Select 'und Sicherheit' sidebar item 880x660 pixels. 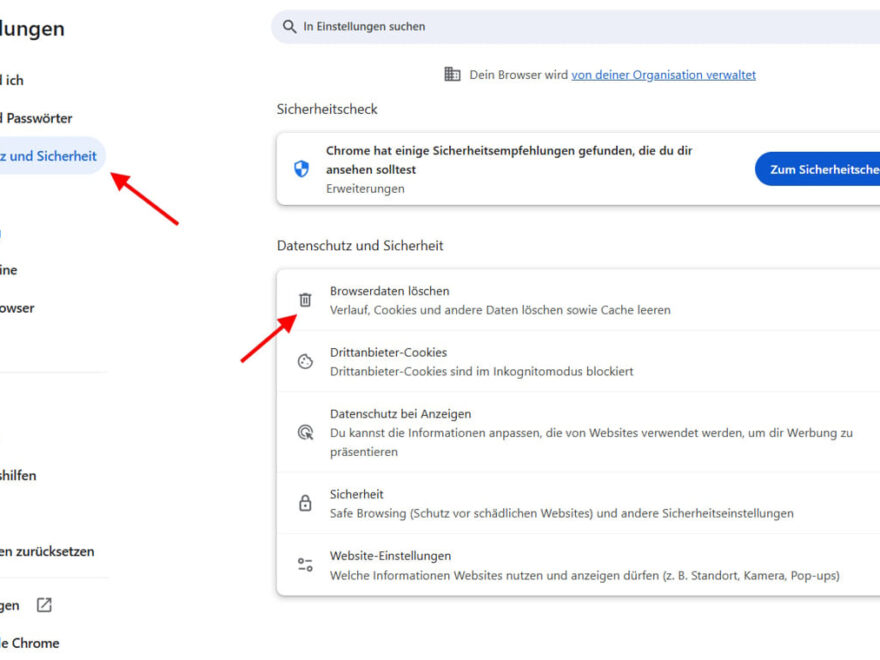click(x=52, y=155)
